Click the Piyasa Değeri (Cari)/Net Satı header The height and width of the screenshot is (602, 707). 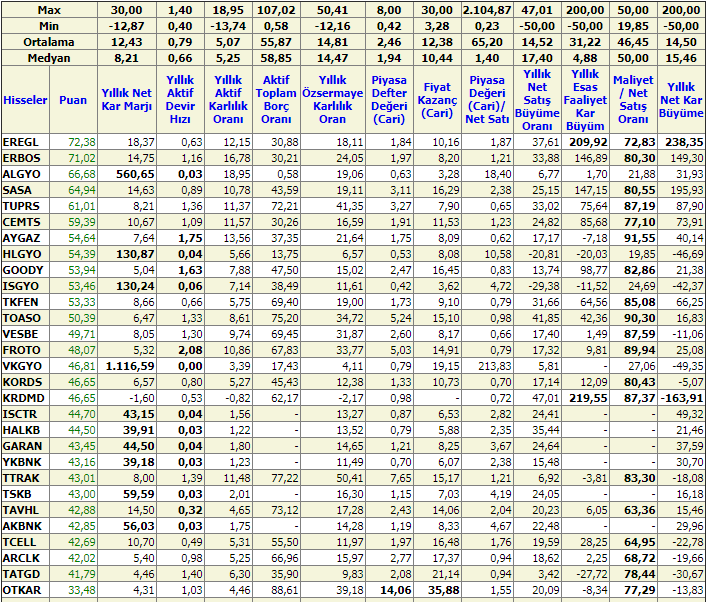click(x=487, y=100)
